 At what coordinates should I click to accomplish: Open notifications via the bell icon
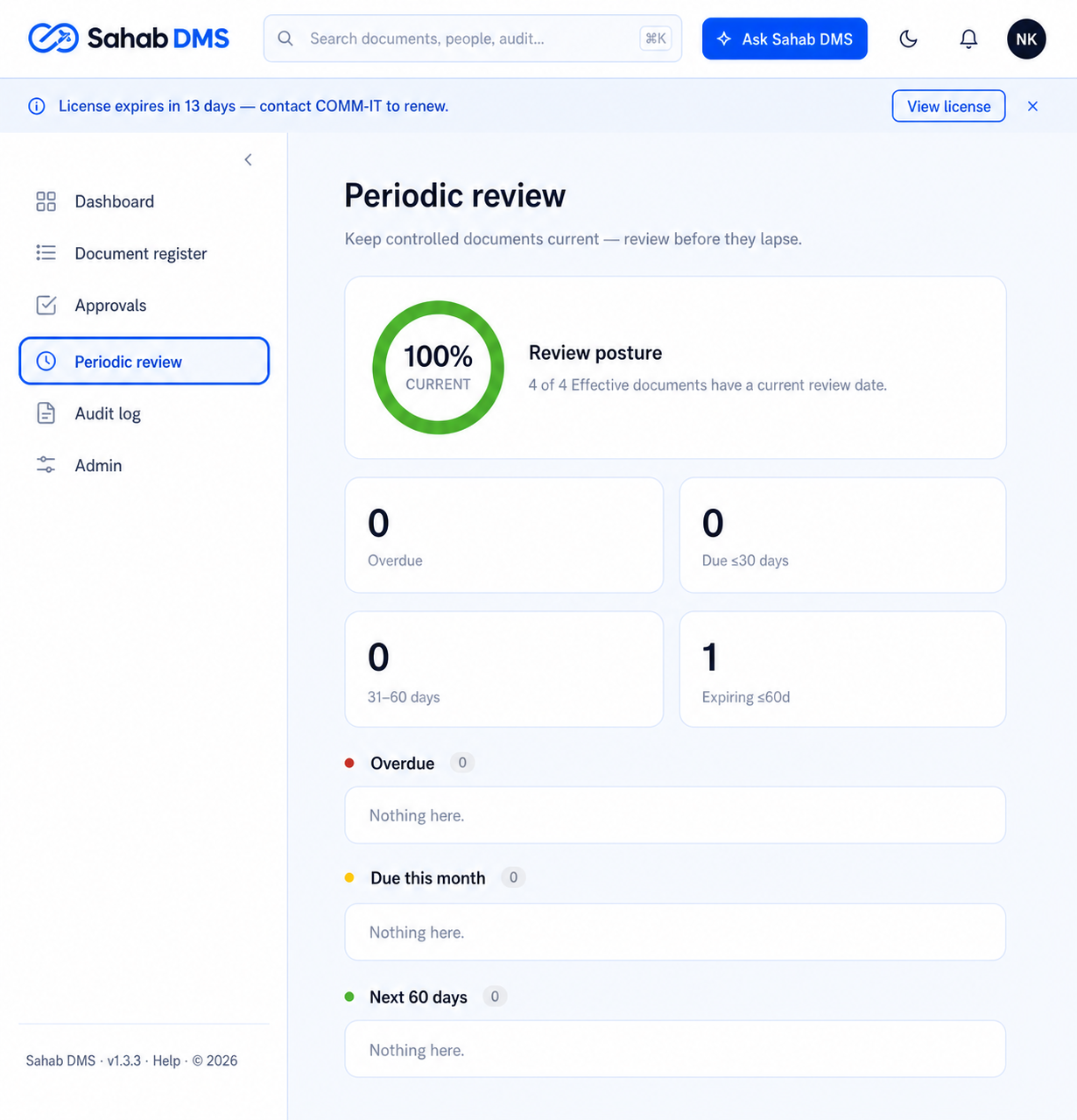(x=968, y=39)
